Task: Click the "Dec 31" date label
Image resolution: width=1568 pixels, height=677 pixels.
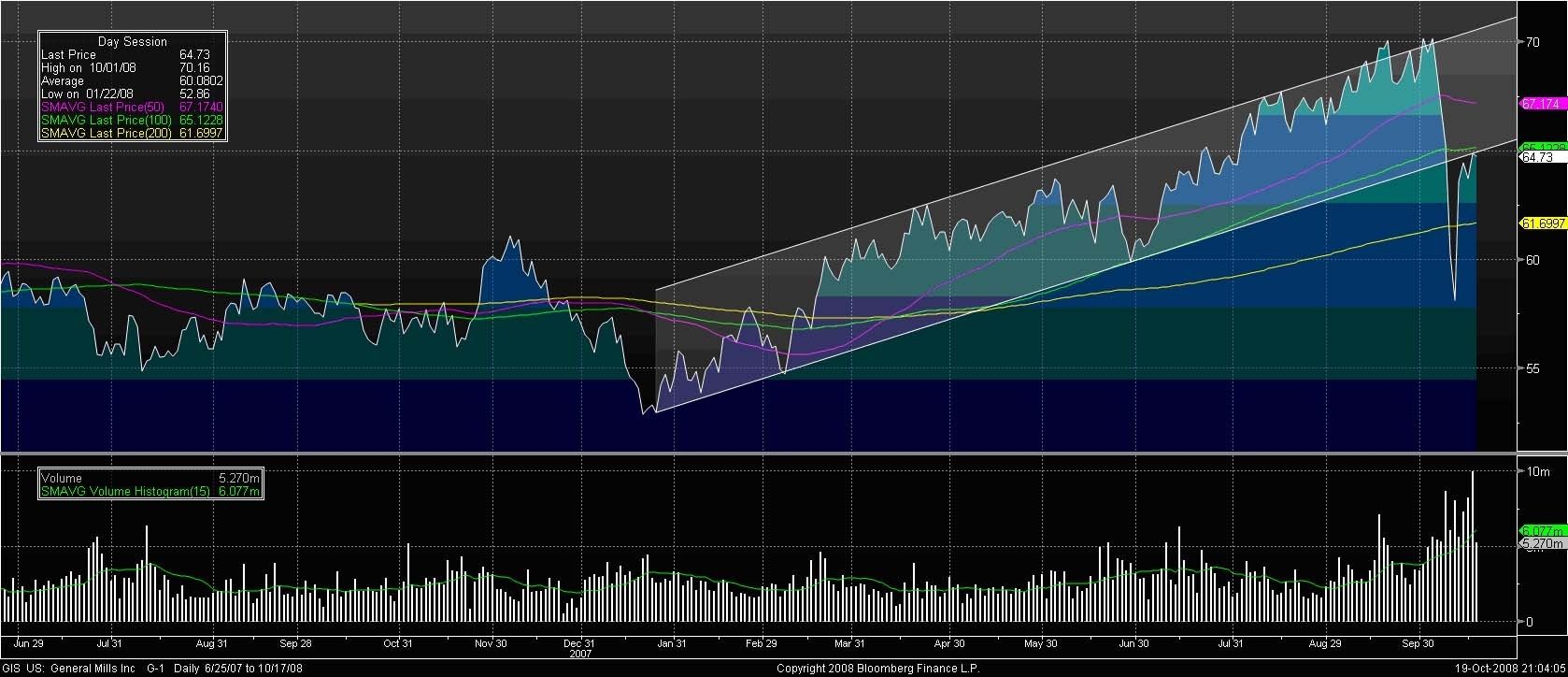Action: (580, 644)
